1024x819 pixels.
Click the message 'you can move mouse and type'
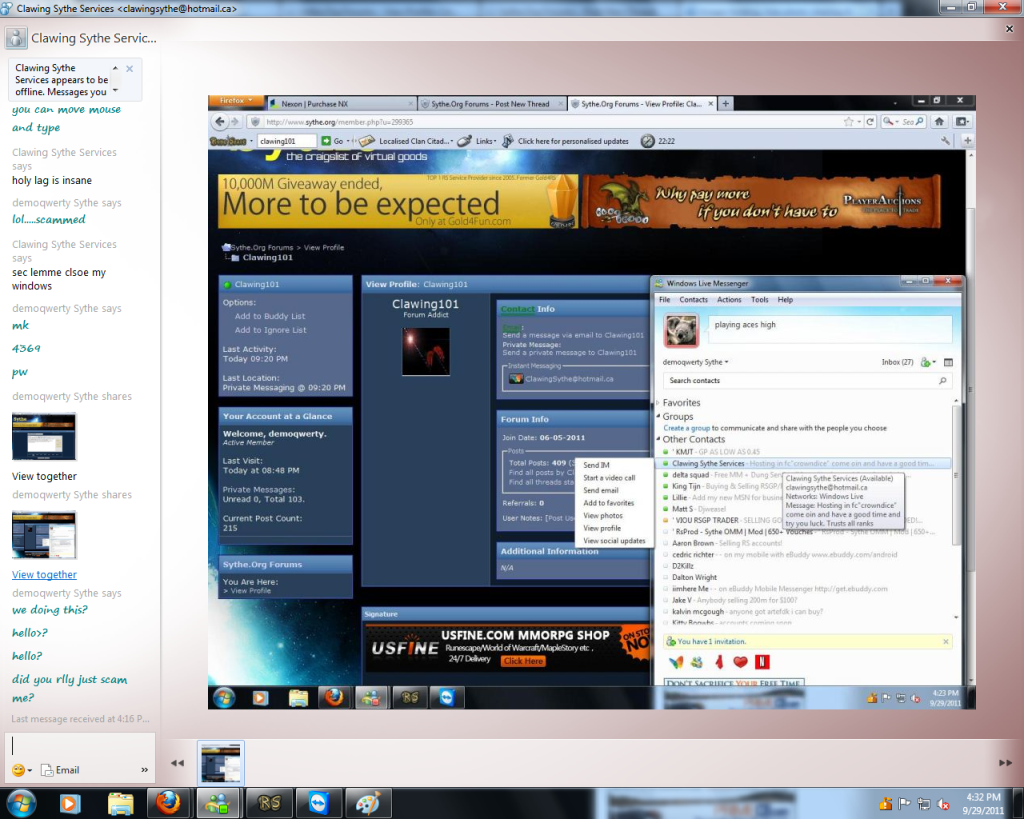(66, 118)
